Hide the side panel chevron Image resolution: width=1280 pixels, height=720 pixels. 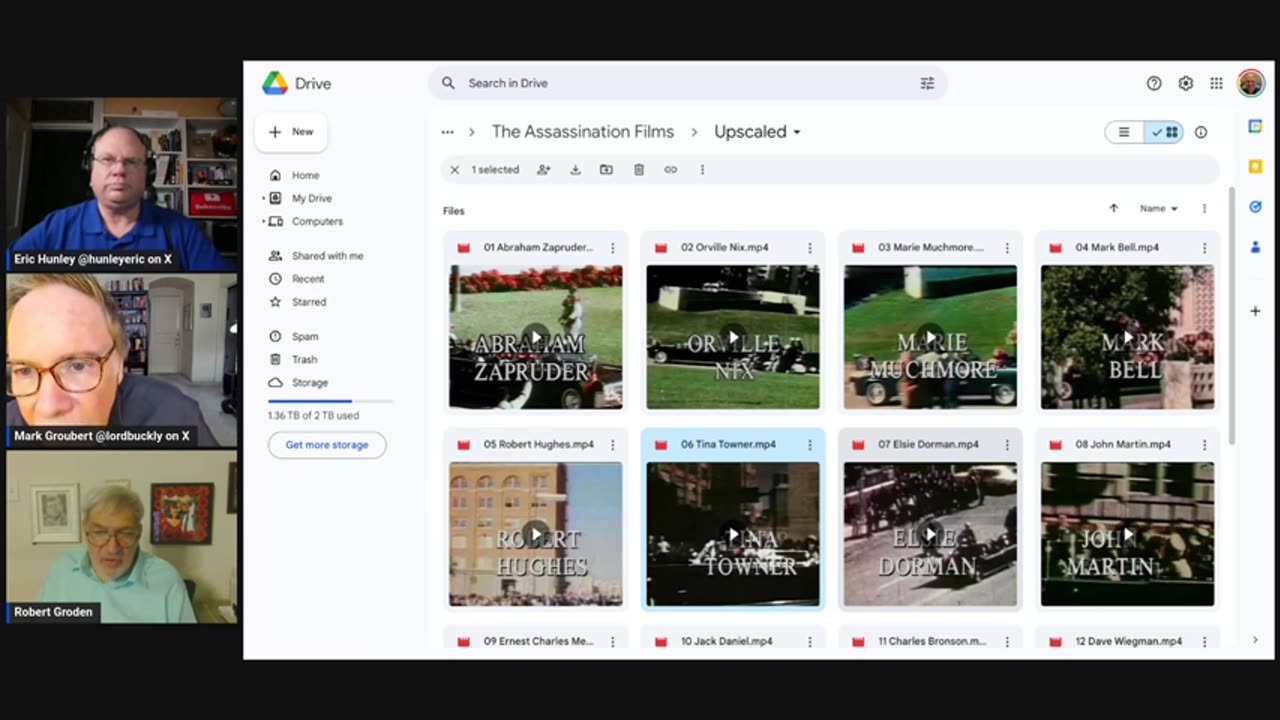tap(1255, 640)
